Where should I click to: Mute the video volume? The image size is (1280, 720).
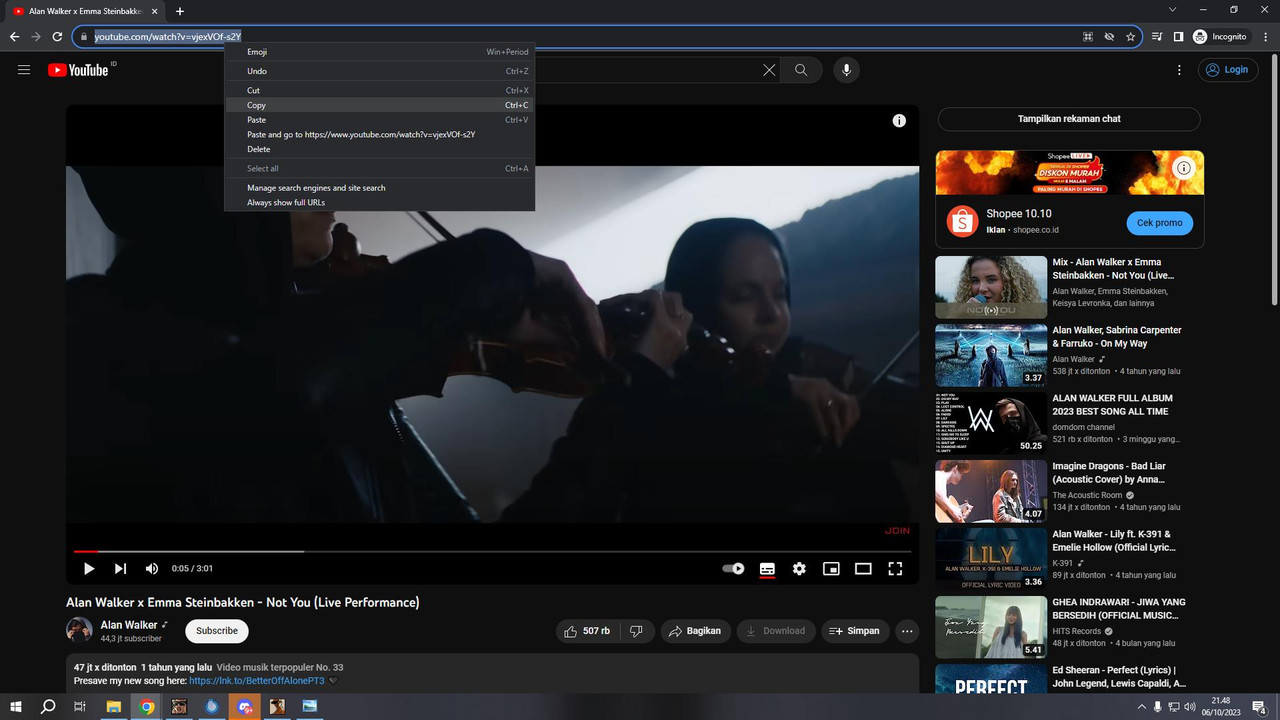click(152, 568)
